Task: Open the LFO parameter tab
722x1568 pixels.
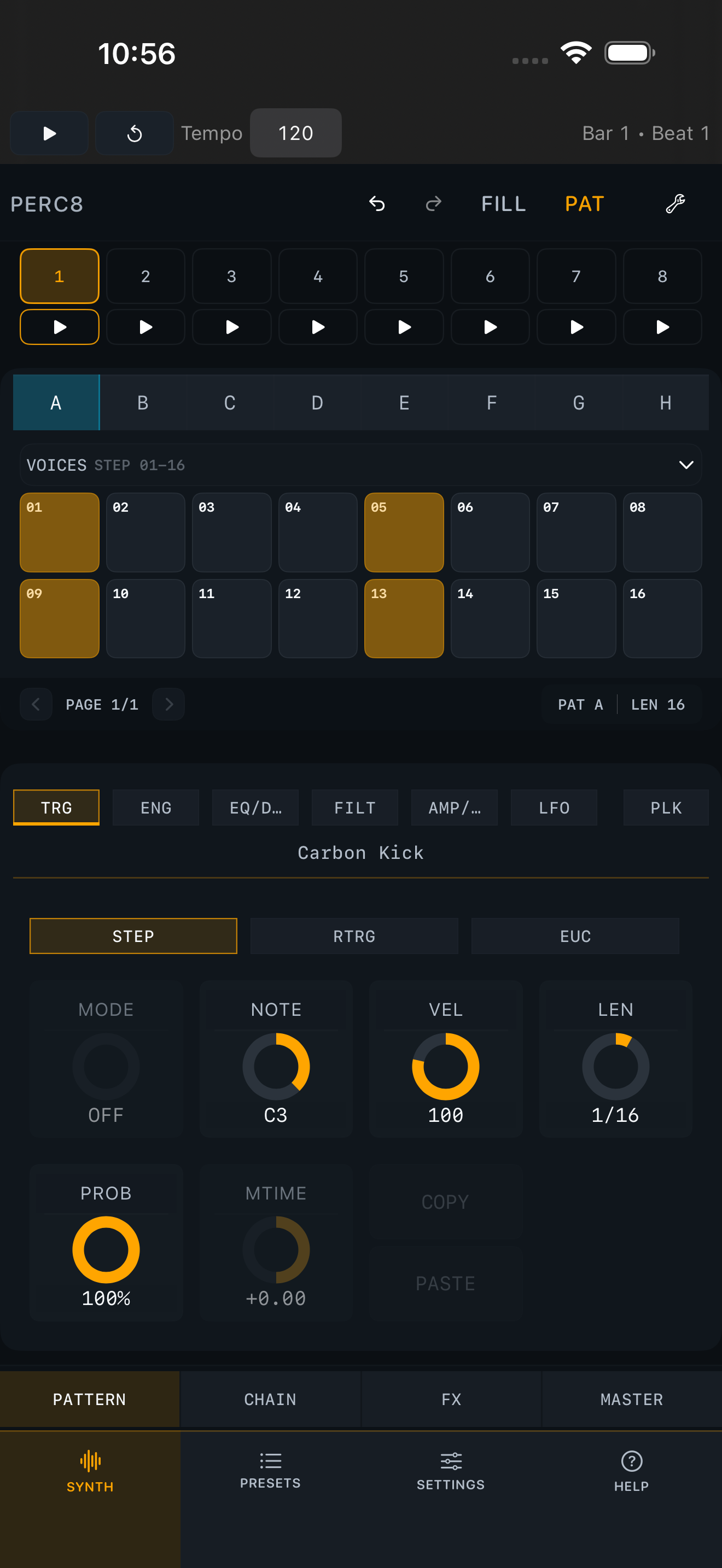Action: [554, 808]
